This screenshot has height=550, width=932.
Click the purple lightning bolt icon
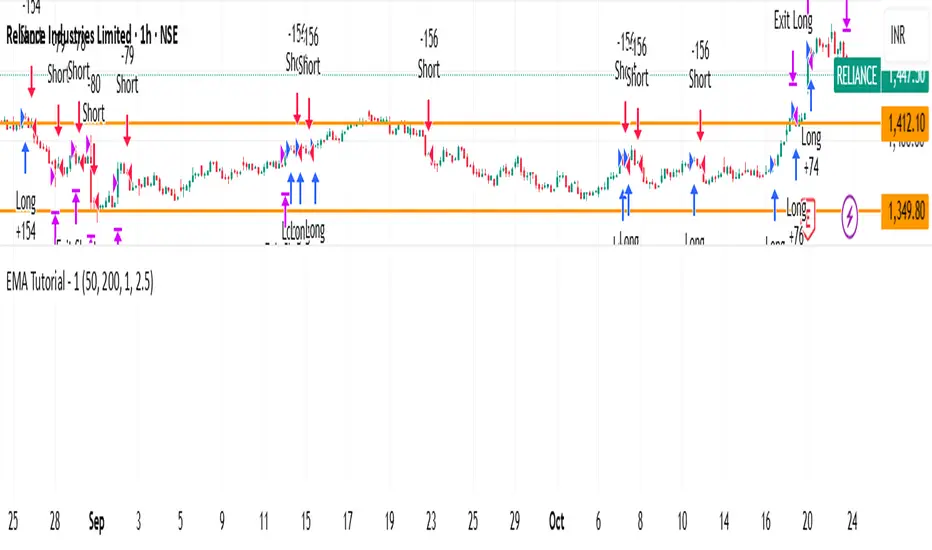coord(849,216)
